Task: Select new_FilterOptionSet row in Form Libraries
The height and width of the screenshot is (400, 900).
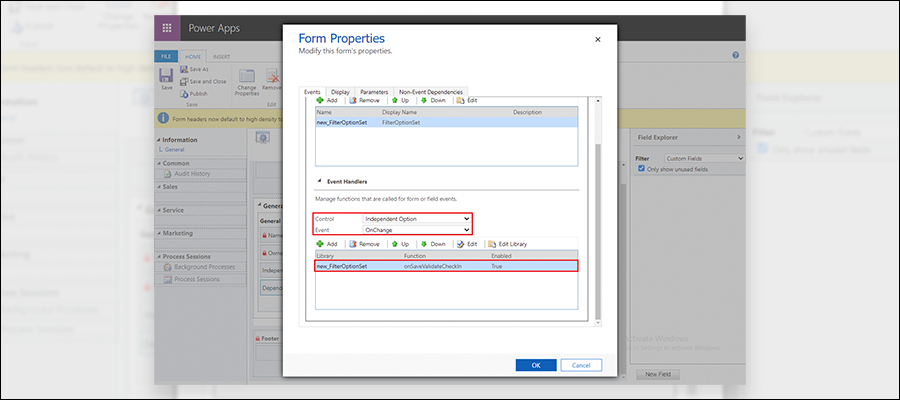Action: tap(447, 122)
